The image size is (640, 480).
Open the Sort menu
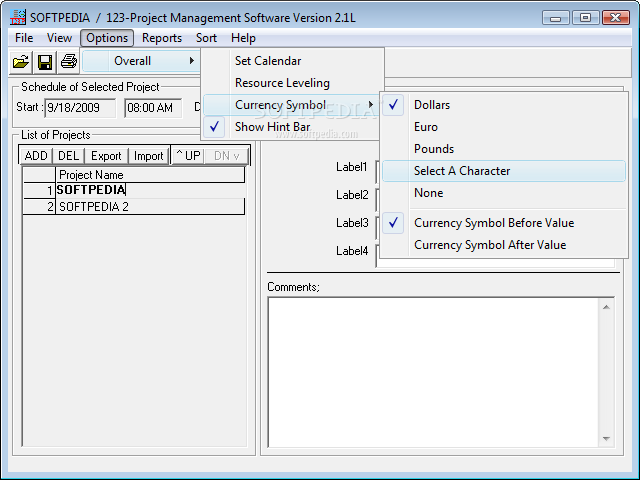(x=206, y=38)
